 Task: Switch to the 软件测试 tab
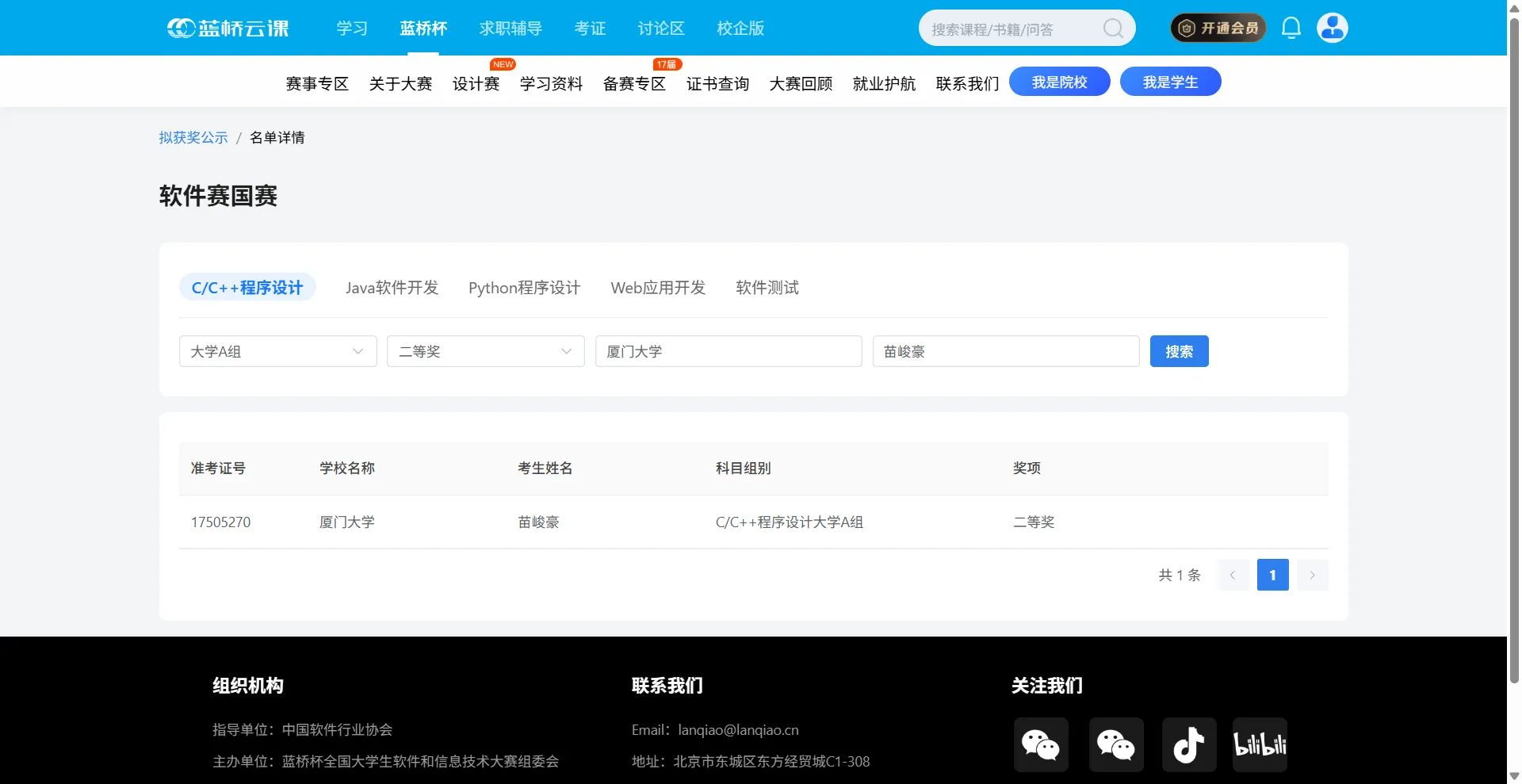click(x=767, y=288)
